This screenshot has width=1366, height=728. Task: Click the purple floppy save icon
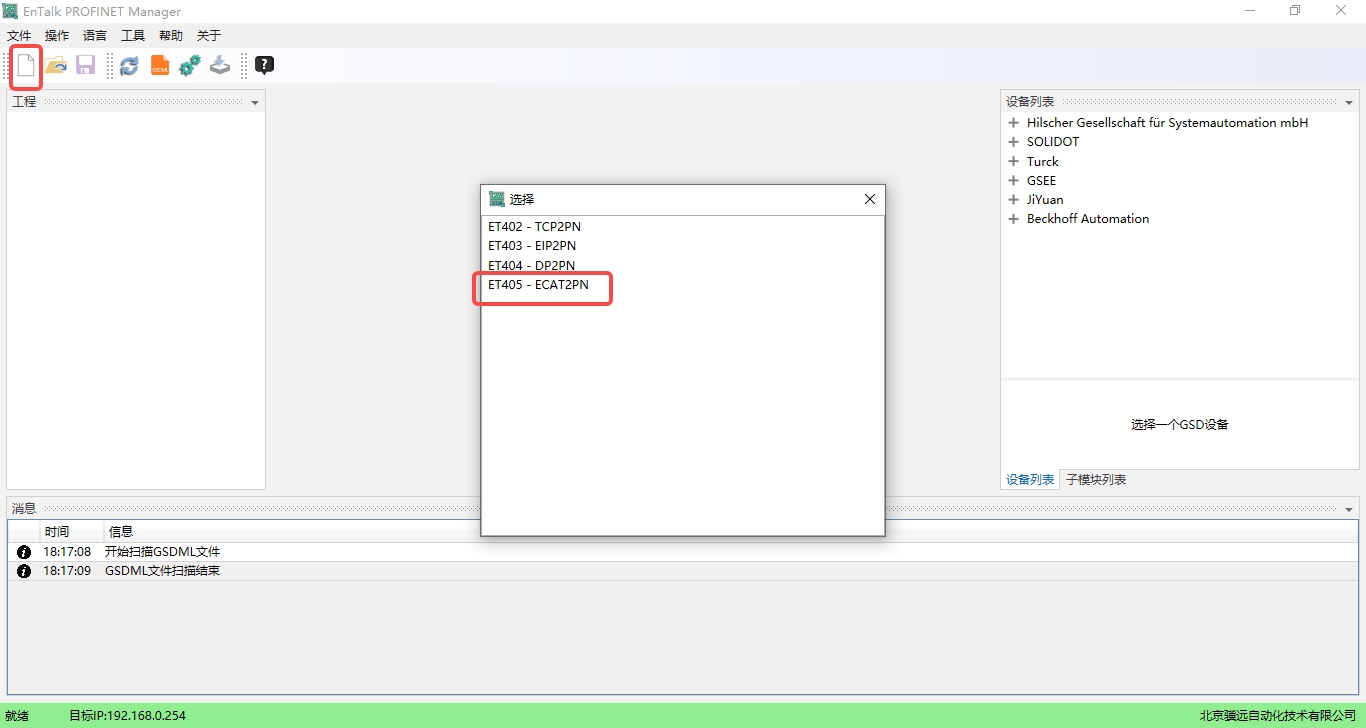85,66
